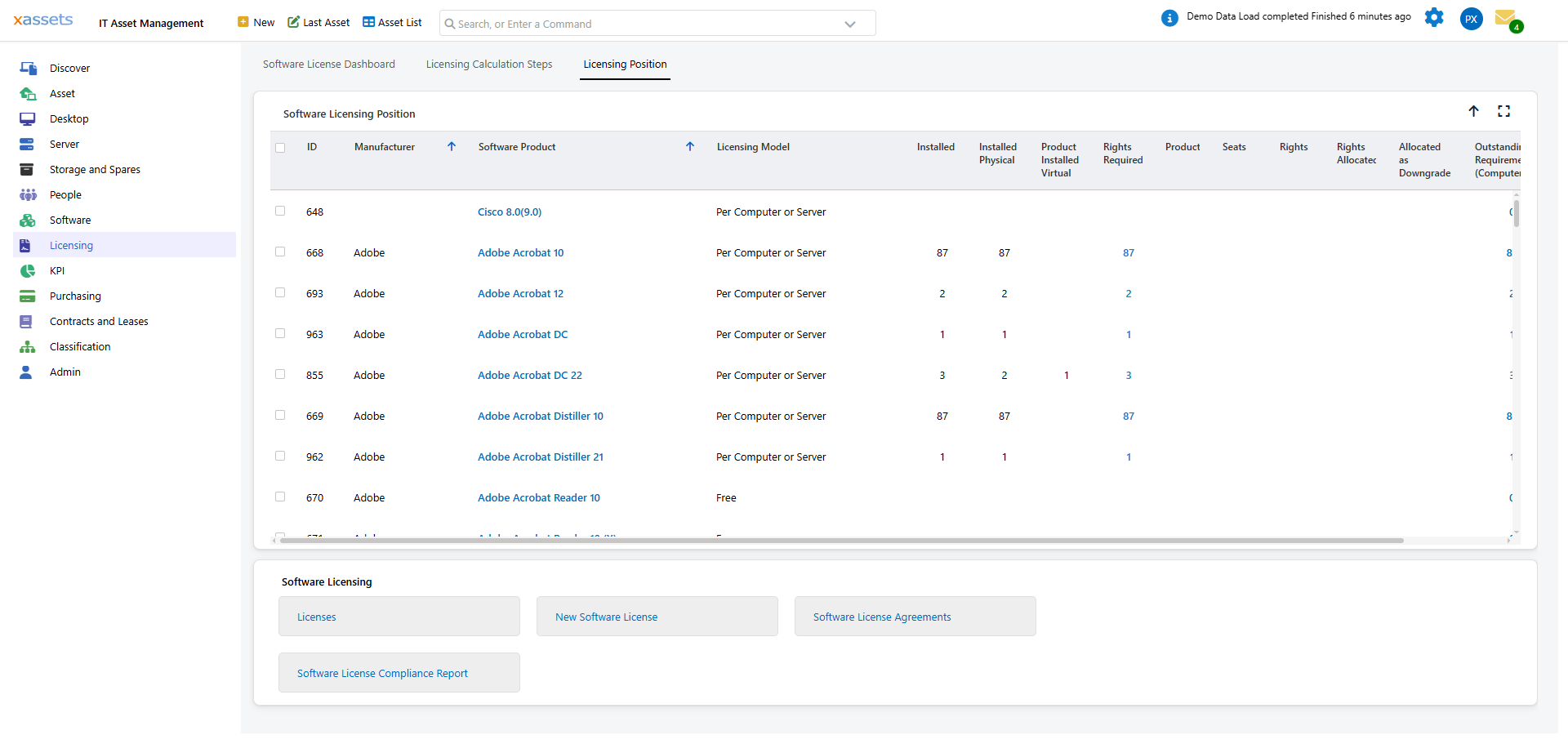Sort by Manufacturer column arrow
Viewport: 1568px width, 744px height.
click(452, 147)
